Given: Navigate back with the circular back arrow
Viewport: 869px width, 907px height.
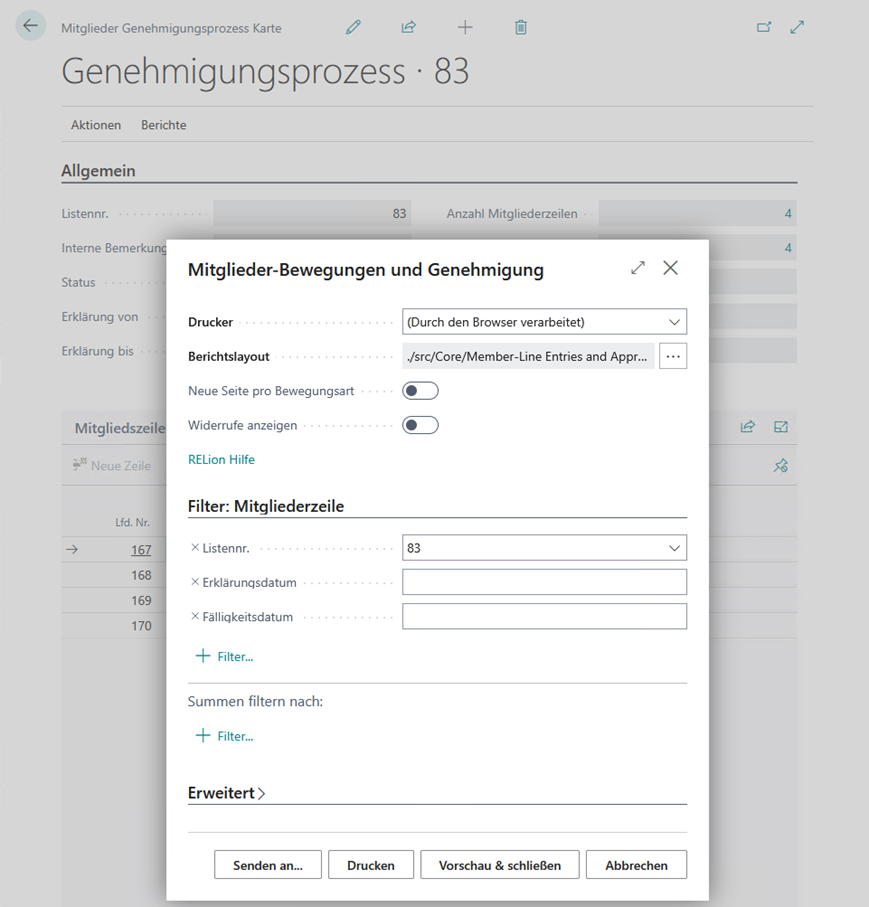Looking at the screenshot, I should pyautogui.click(x=30, y=25).
